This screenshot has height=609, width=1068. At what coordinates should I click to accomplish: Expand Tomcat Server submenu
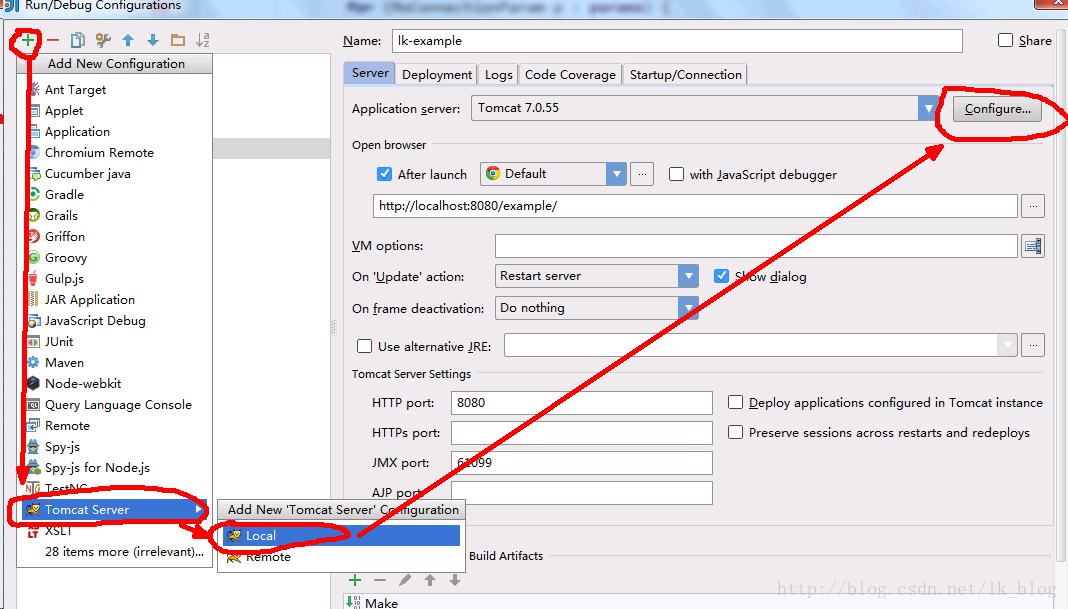[114, 510]
